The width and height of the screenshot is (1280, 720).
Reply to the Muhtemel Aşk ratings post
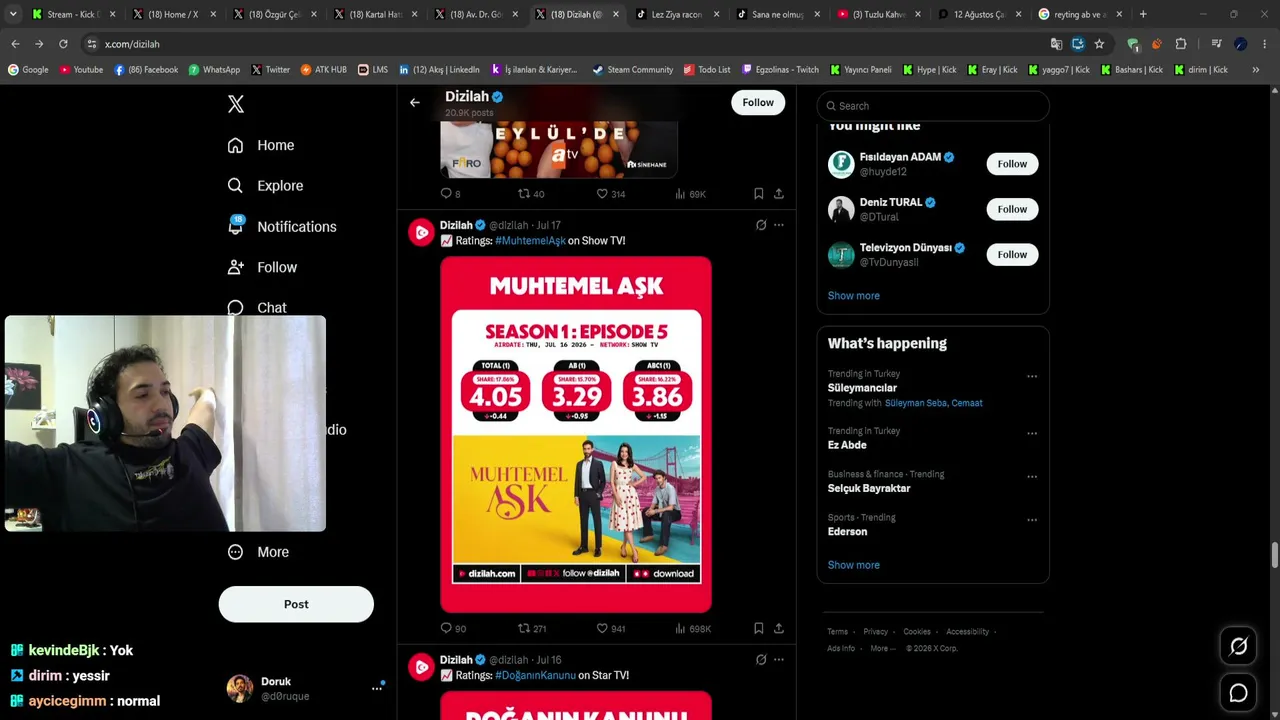pos(446,628)
